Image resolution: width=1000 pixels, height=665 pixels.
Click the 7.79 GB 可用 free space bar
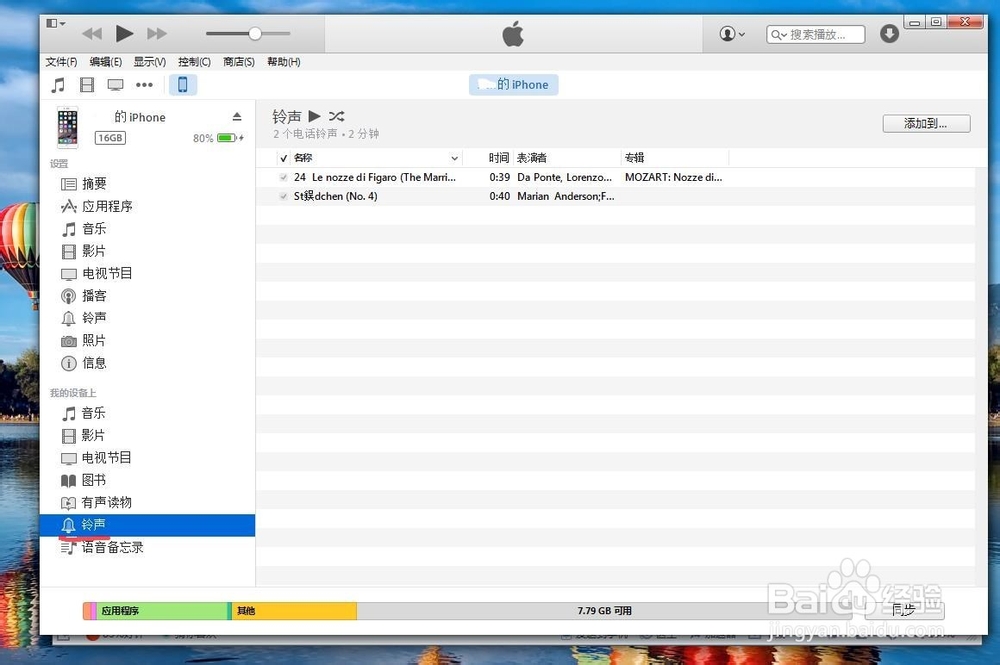coord(604,611)
